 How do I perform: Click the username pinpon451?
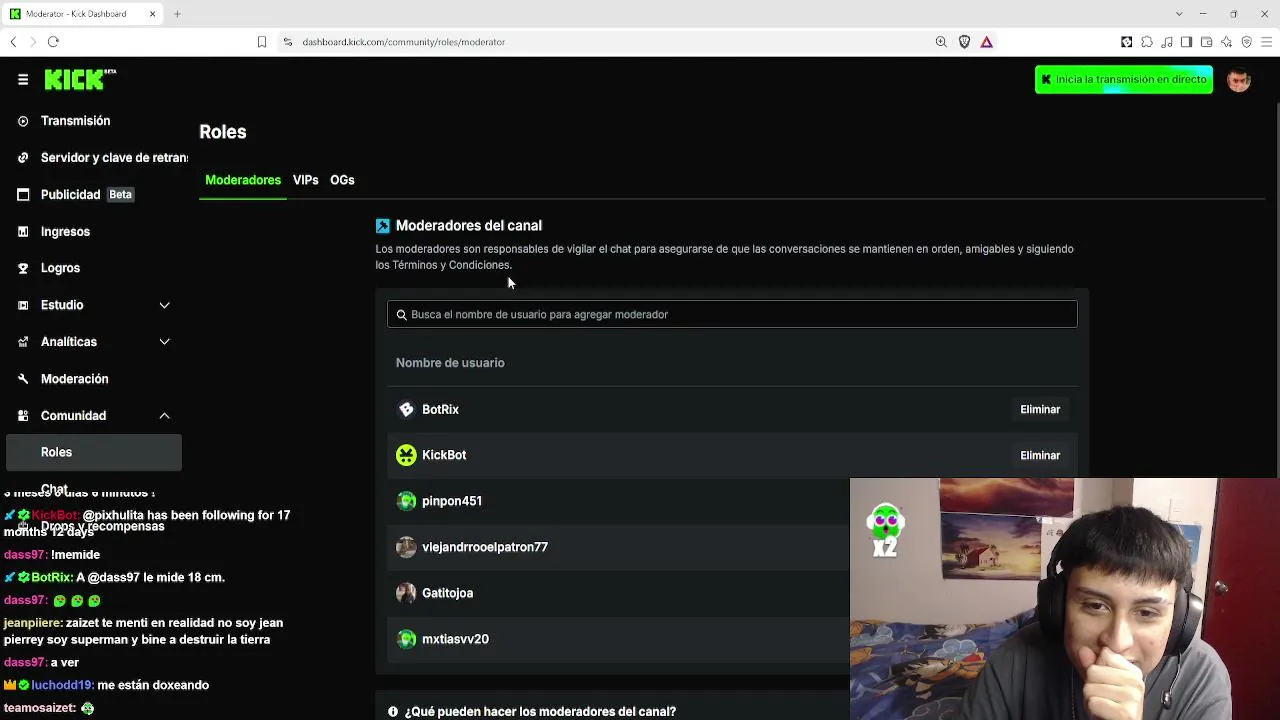pos(452,501)
